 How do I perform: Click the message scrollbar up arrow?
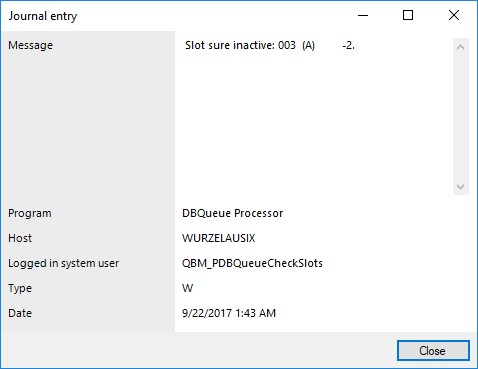(x=461, y=47)
